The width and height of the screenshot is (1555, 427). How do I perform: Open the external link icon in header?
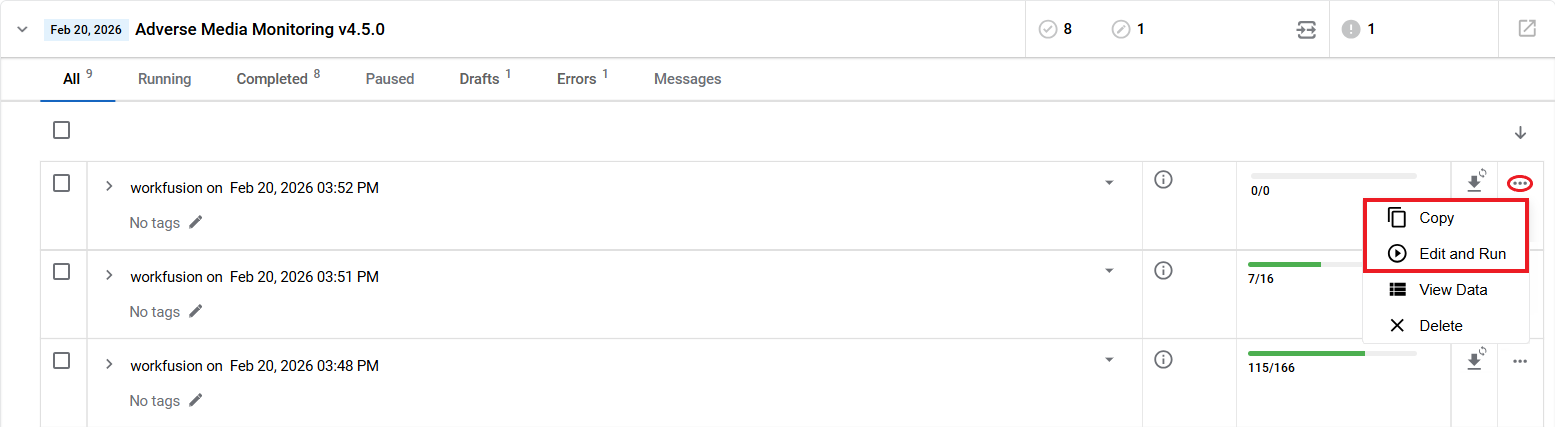click(x=1526, y=29)
